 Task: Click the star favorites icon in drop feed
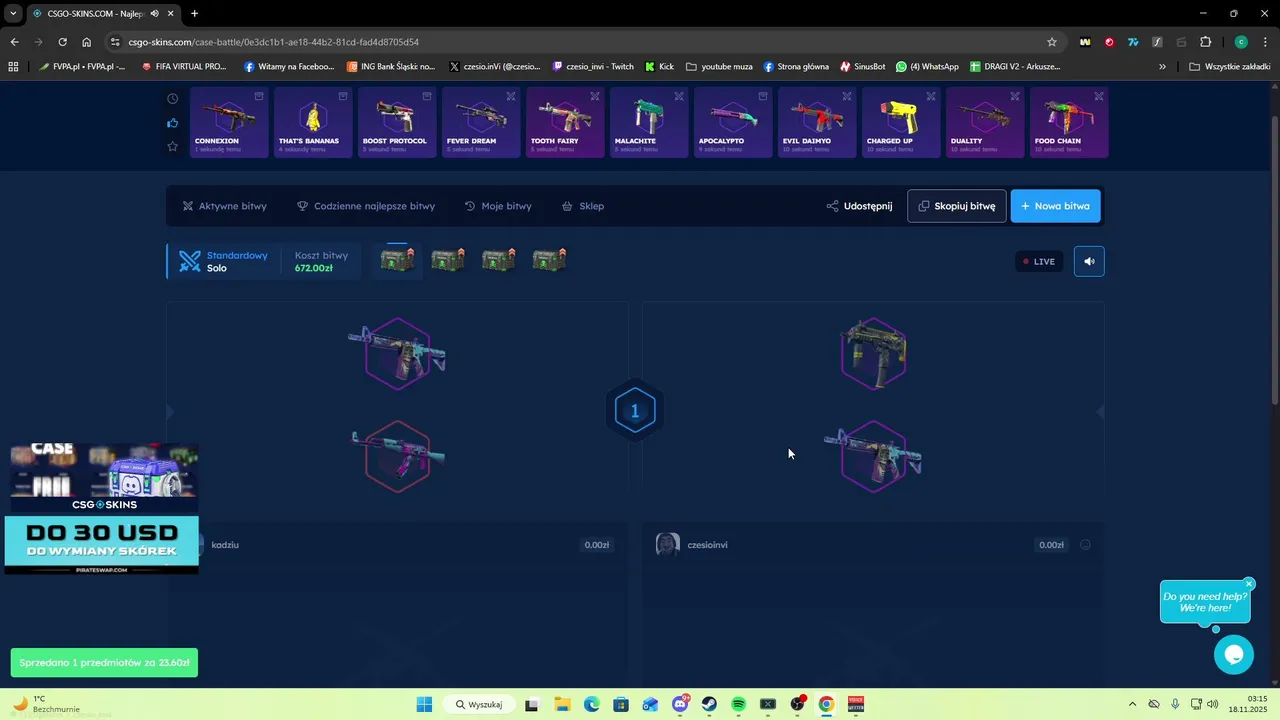coord(172,146)
